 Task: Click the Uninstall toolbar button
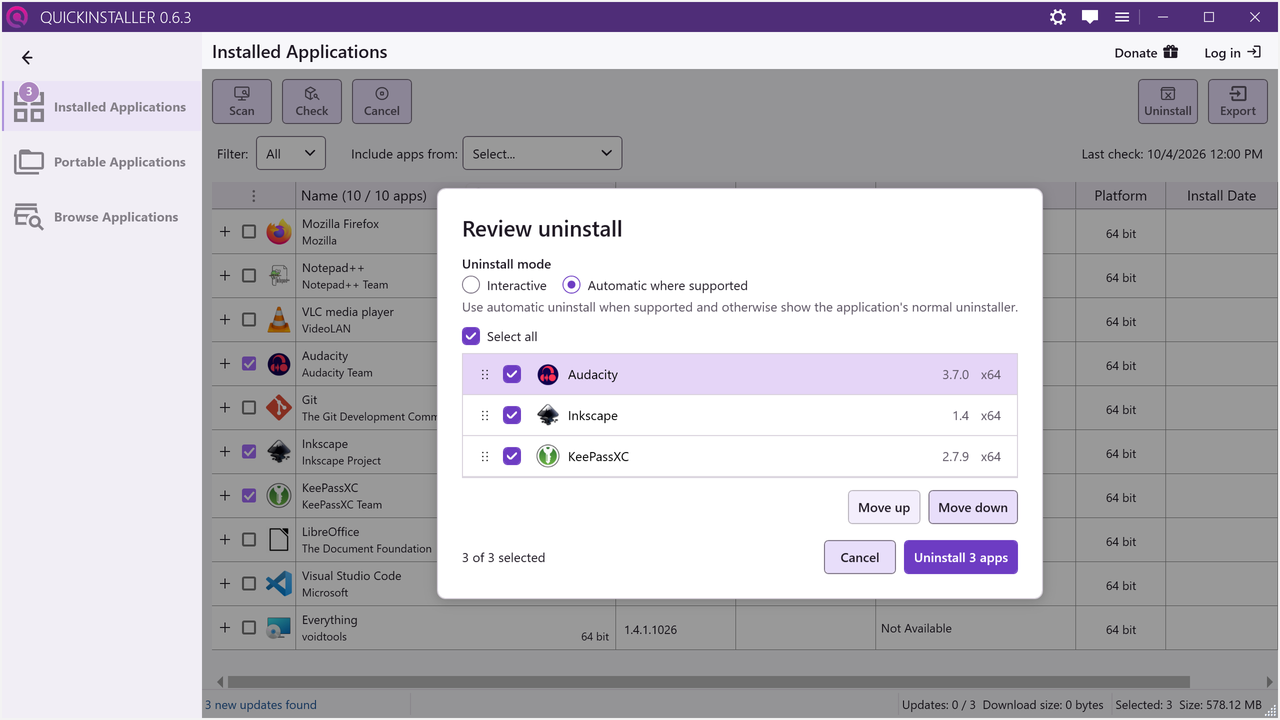pyautogui.click(x=1168, y=102)
